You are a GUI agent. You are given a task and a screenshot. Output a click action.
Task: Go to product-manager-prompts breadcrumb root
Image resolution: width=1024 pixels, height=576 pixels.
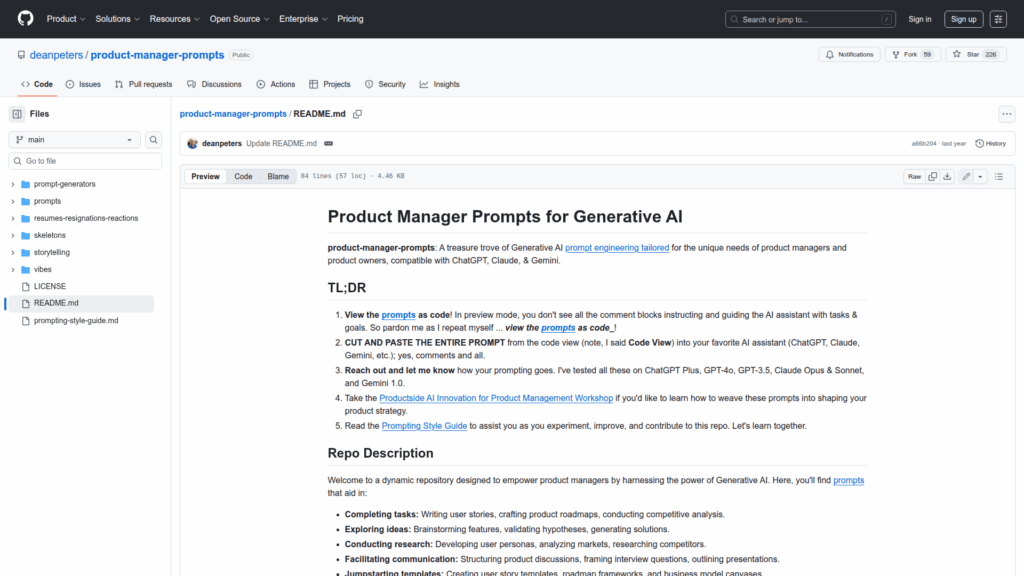click(233, 114)
